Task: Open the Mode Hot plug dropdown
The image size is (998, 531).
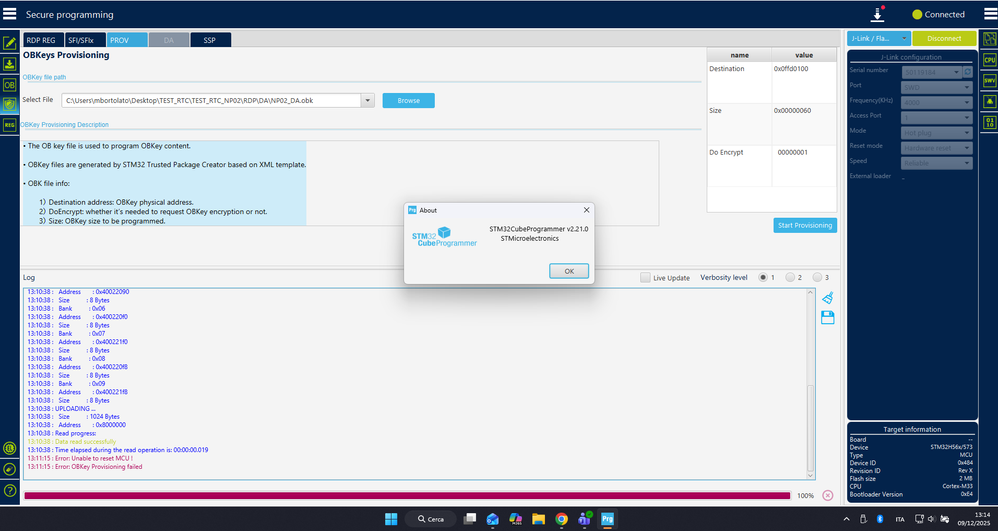Action: click(x=937, y=133)
